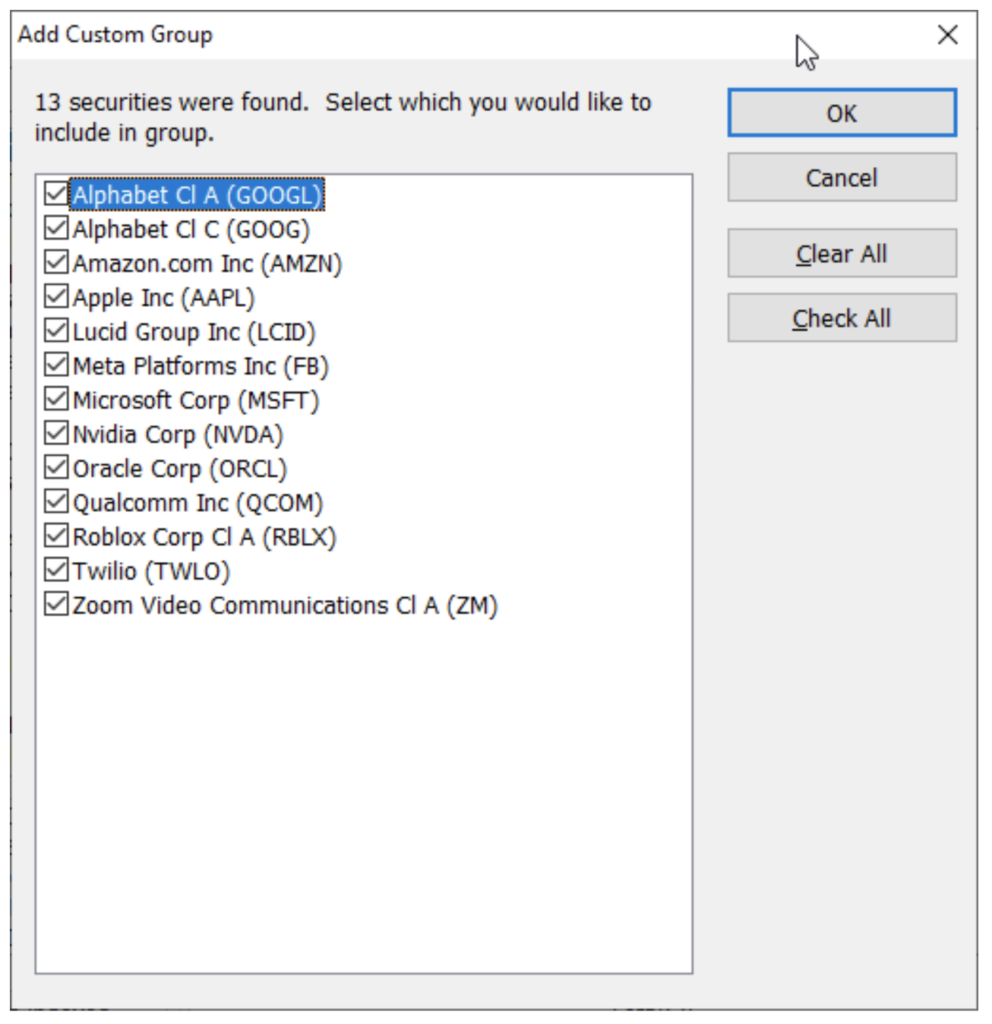
Task: Uncheck Lucid Group Inc (LCID) box
Action: pyautogui.click(x=56, y=330)
